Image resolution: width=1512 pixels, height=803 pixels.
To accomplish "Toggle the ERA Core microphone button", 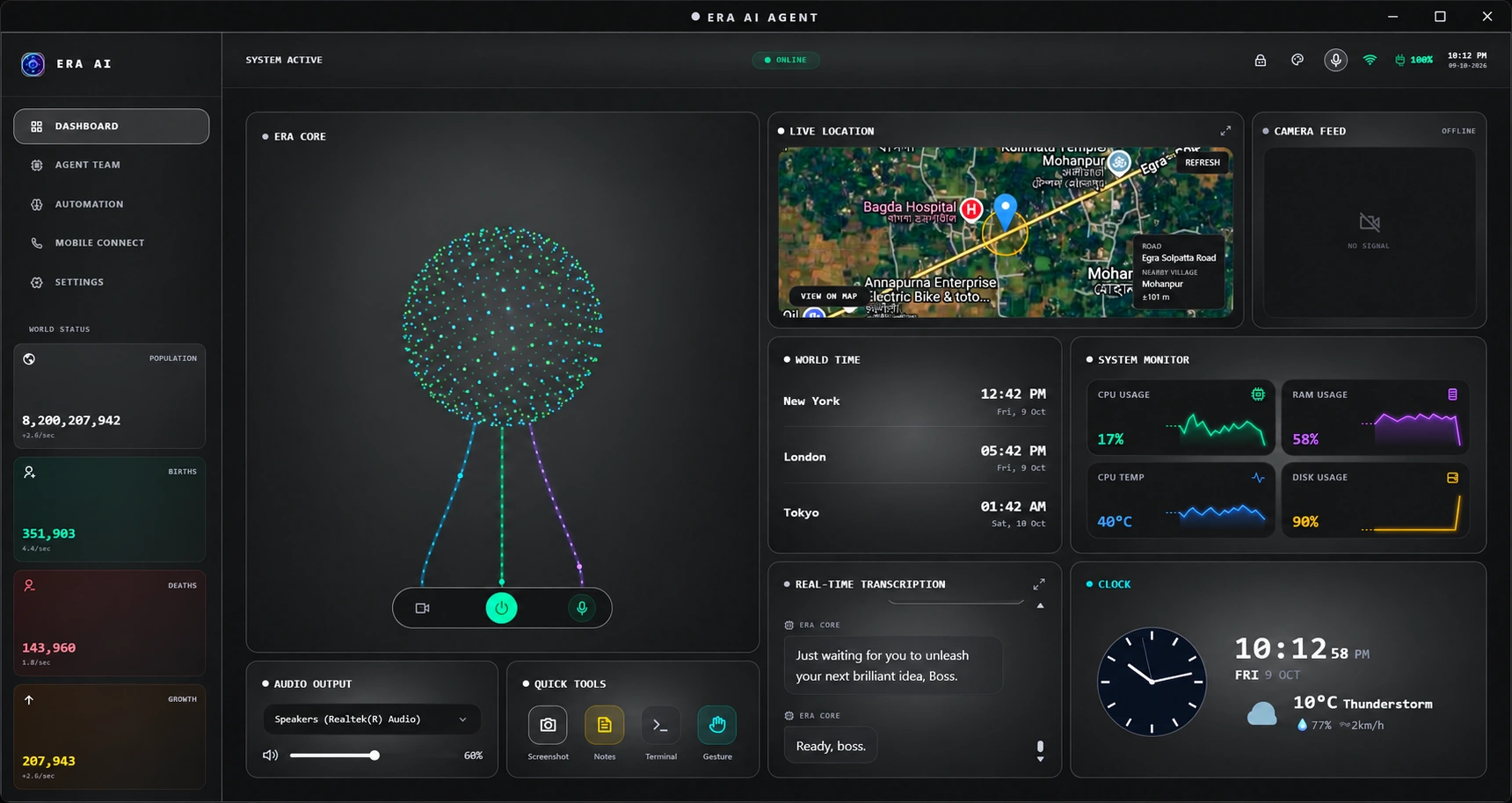I will point(581,608).
